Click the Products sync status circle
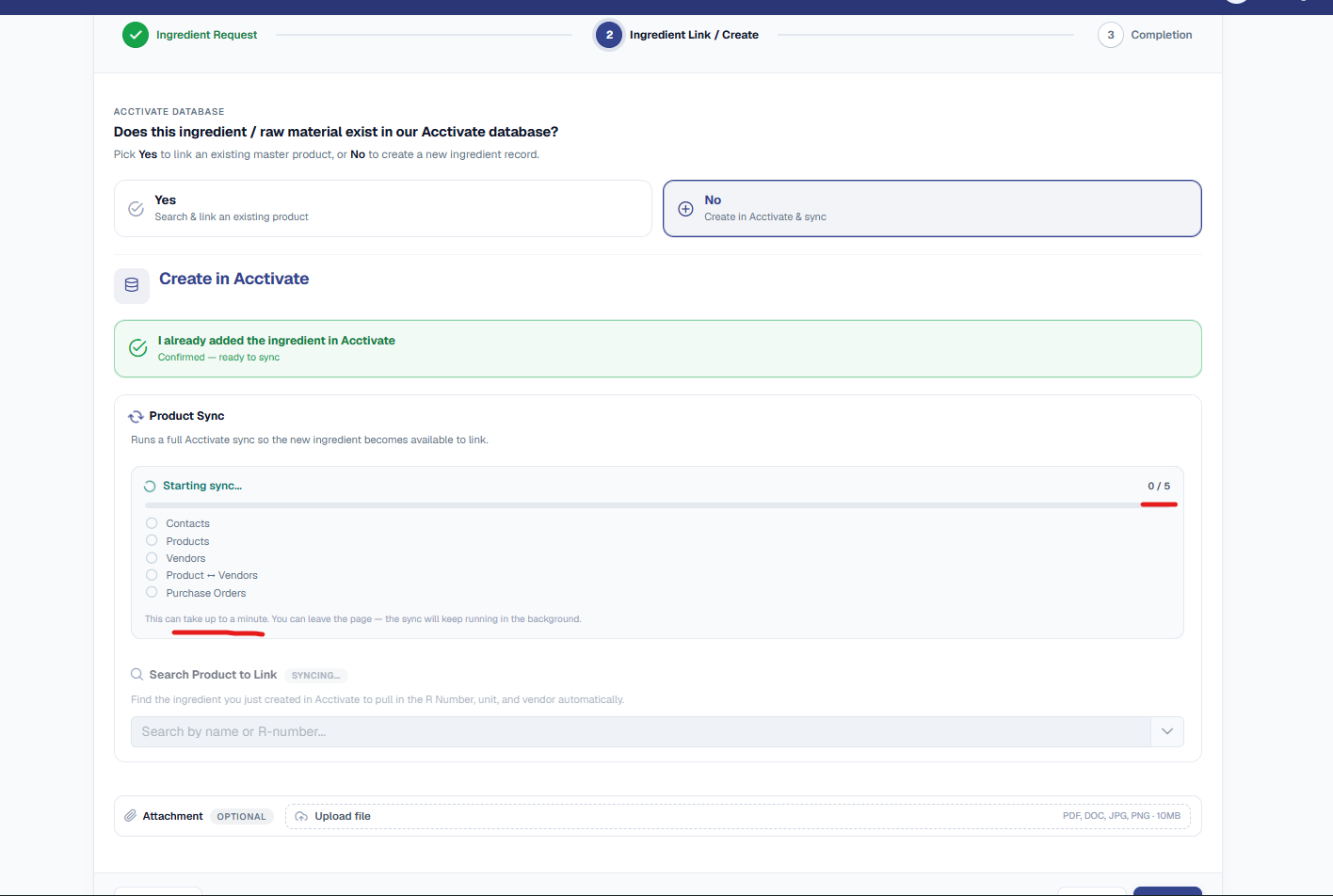1333x896 pixels. point(152,540)
